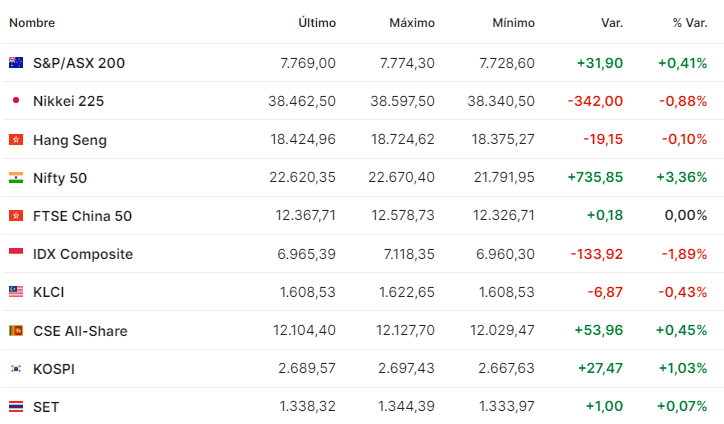Screen dimensions: 724x424
Task: Click the Hong Kong flag beside Hang Seng
Action: click(x=16, y=140)
